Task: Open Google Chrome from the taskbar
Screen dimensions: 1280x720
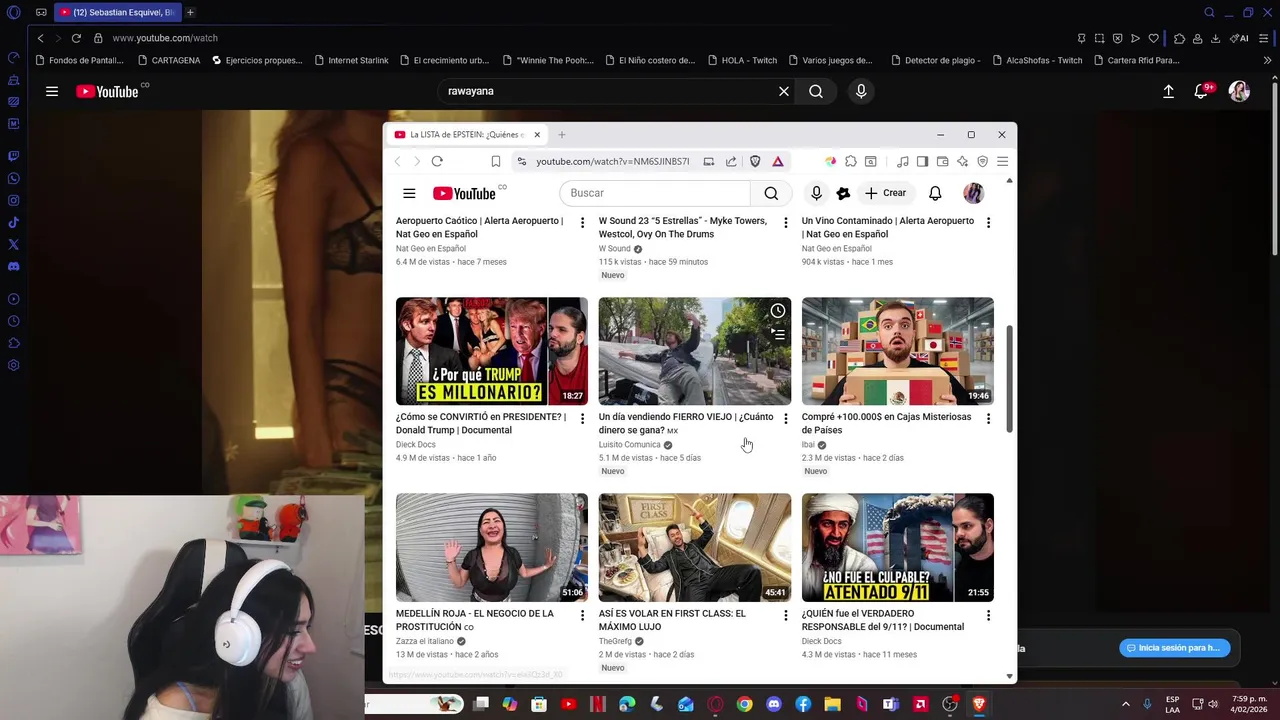Action: (x=744, y=704)
